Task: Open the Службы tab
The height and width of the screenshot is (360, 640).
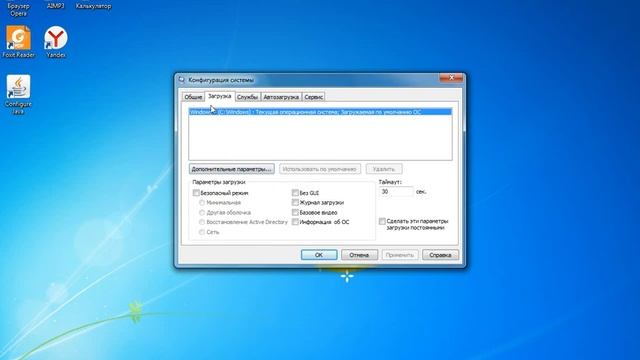Action: [247, 97]
